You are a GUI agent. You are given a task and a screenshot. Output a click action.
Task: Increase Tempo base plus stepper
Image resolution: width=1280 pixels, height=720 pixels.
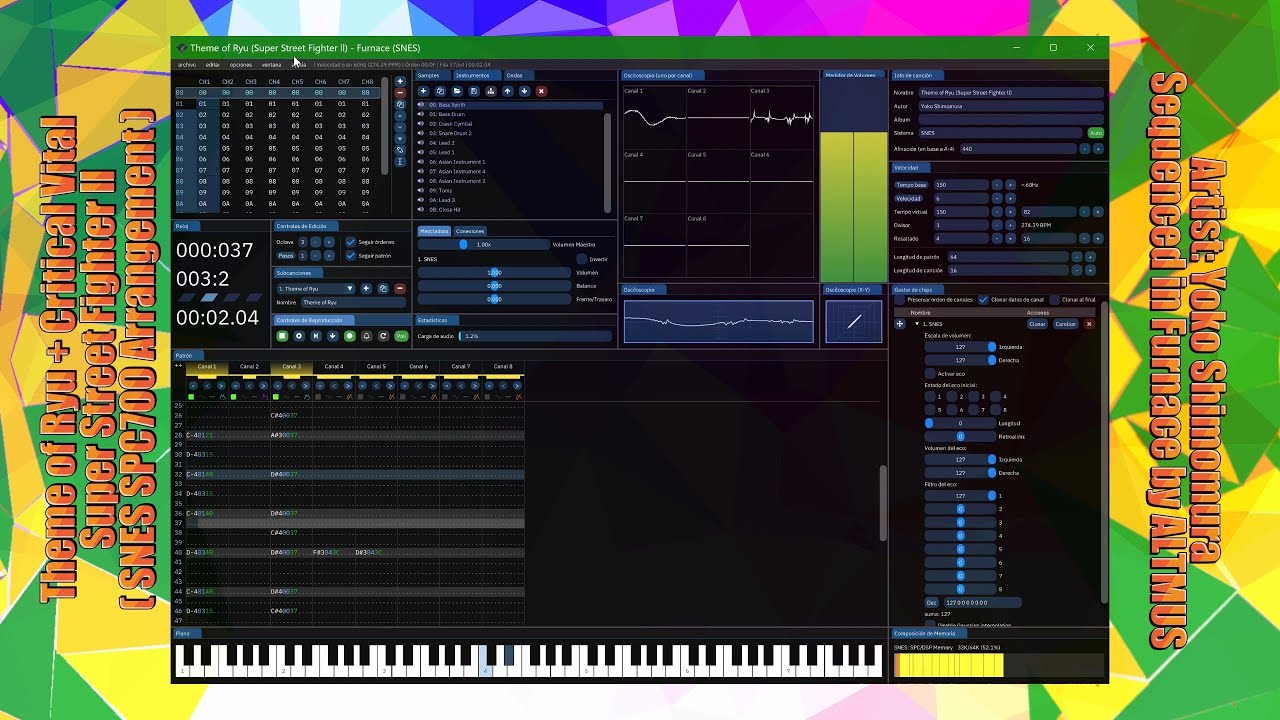point(1010,185)
